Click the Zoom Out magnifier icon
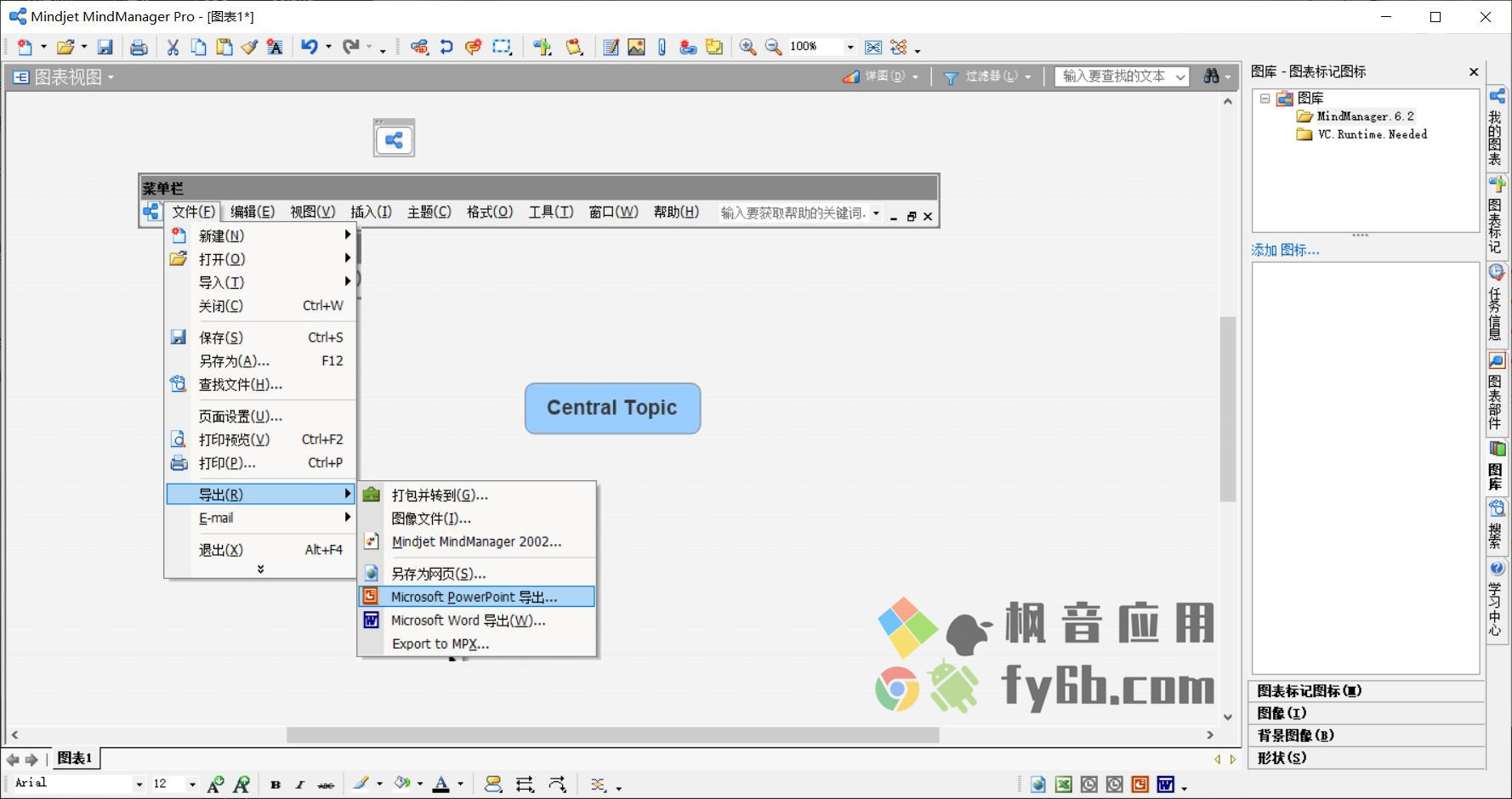 coord(773,47)
